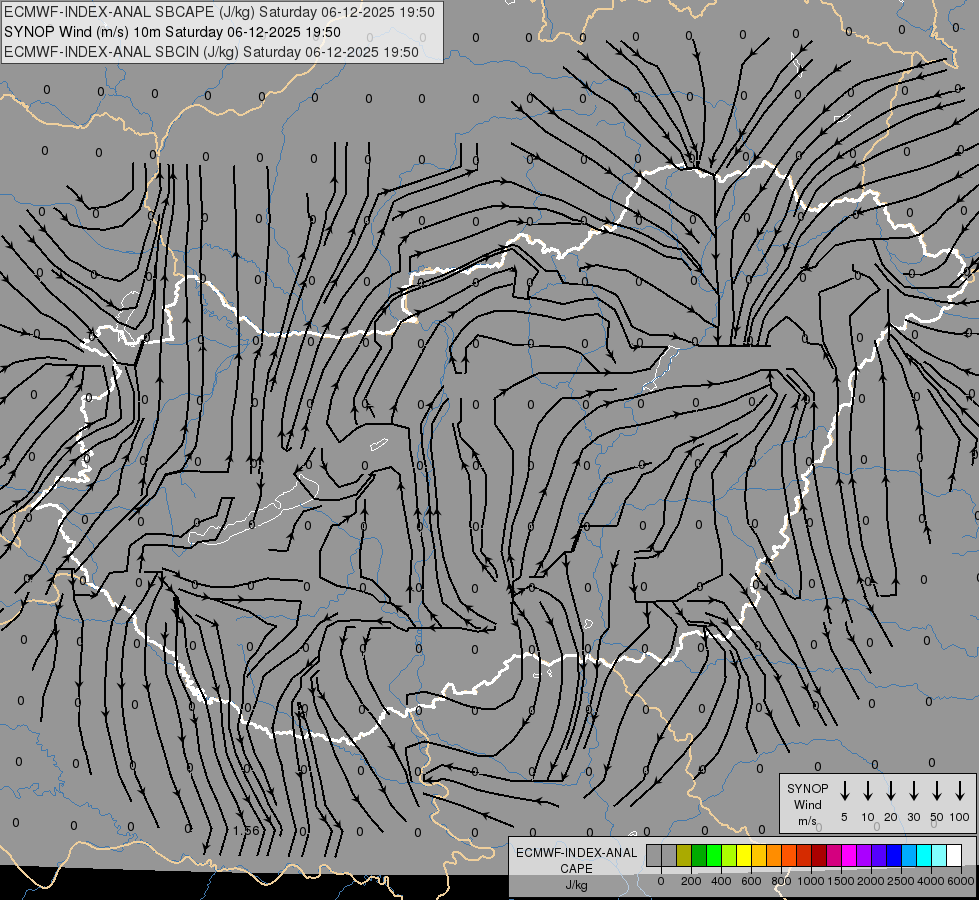Click the 10 speed label in wind legend
Screen dimensions: 979x900
coord(868,817)
